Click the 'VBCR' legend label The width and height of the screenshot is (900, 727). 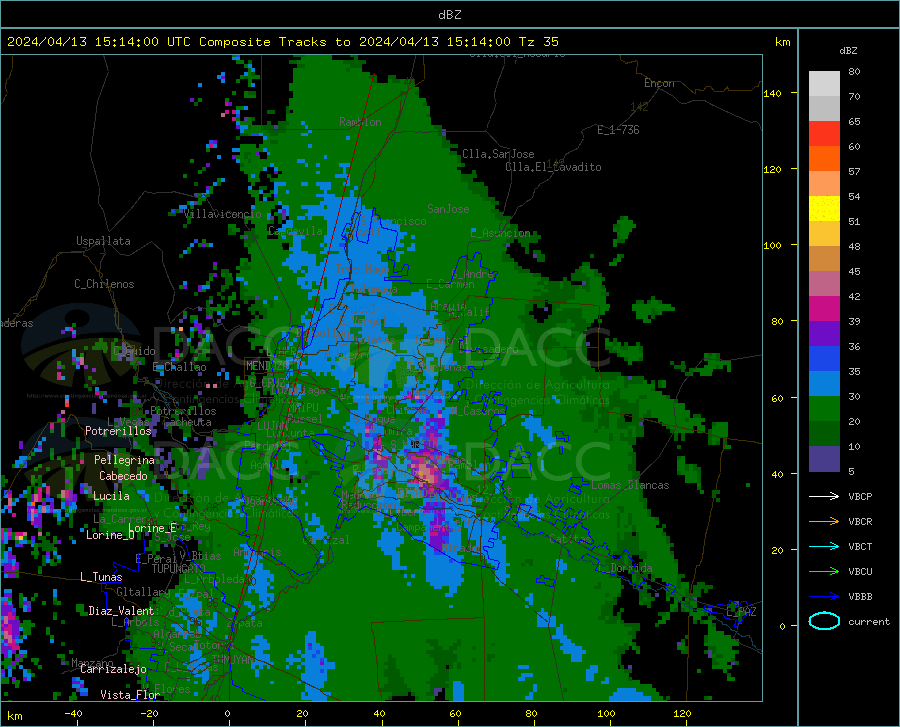coord(860,522)
